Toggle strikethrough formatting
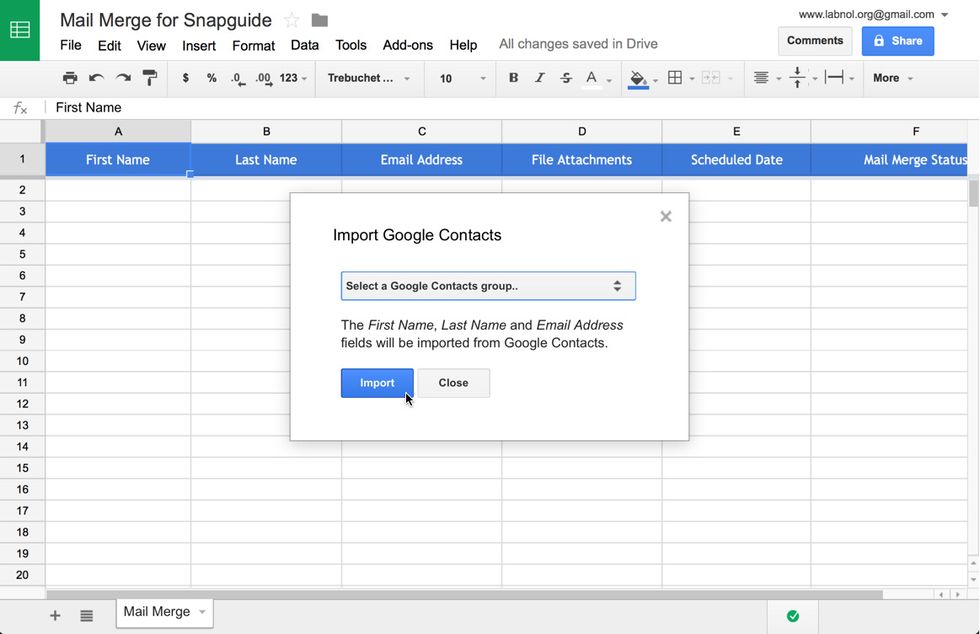 [x=565, y=78]
